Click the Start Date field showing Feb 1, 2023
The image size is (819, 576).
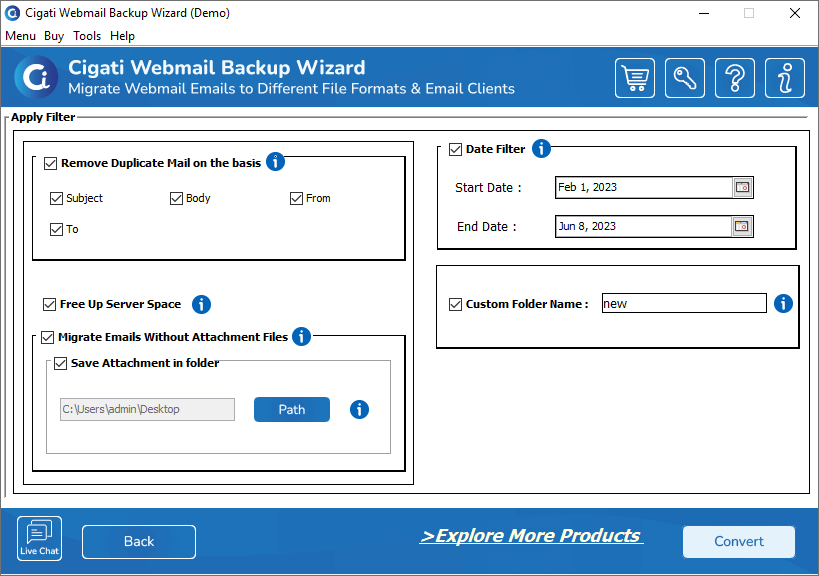(644, 187)
